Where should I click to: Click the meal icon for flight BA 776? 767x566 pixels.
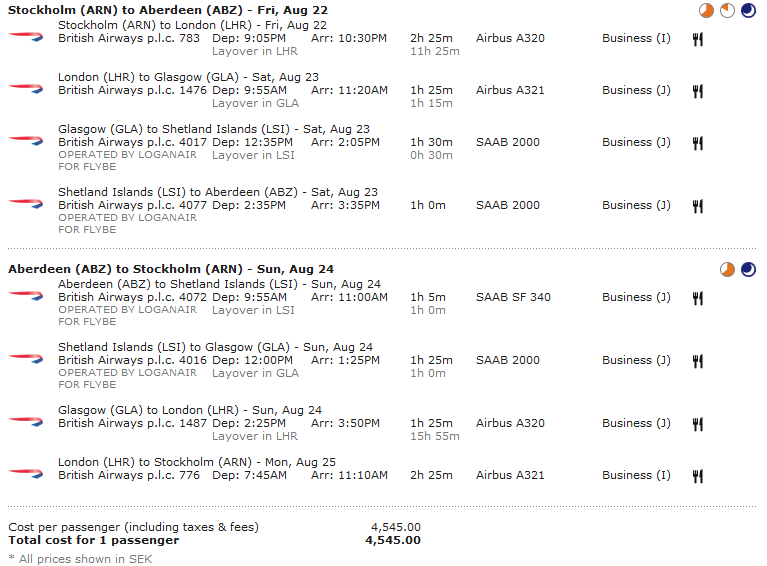(698, 476)
